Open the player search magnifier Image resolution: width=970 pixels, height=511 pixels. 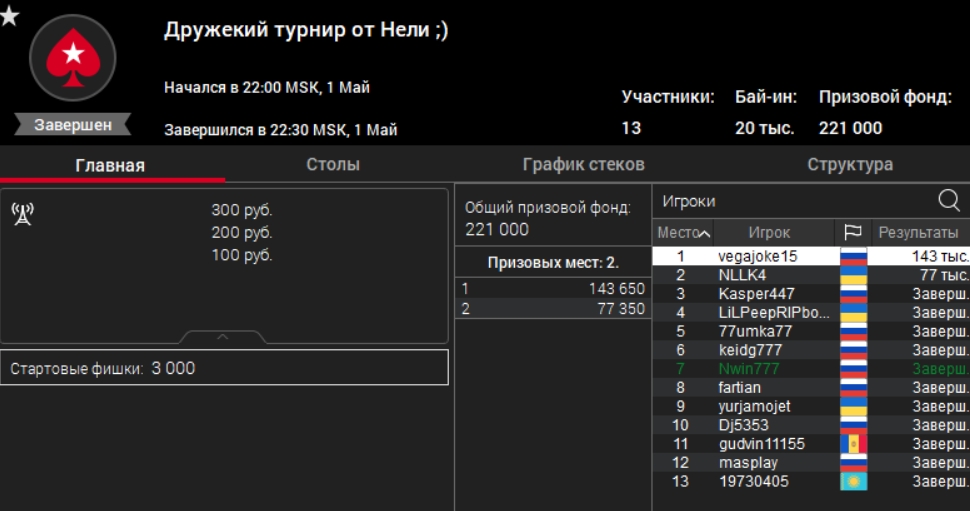[948, 200]
